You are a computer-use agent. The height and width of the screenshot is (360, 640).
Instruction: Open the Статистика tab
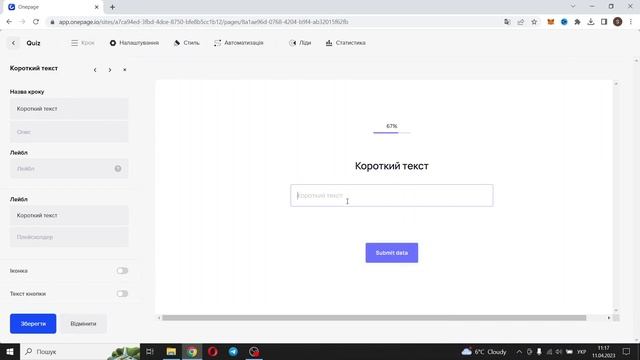[x=346, y=43]
